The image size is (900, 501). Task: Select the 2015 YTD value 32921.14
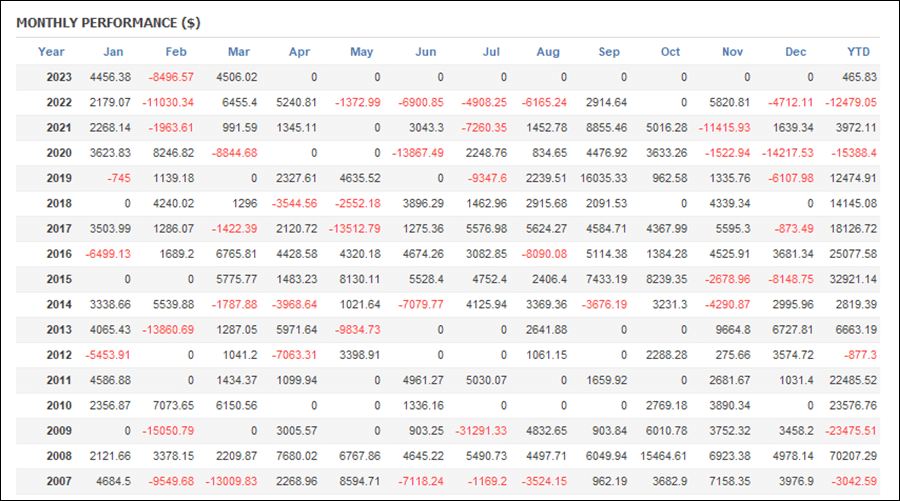coord(853,279)
